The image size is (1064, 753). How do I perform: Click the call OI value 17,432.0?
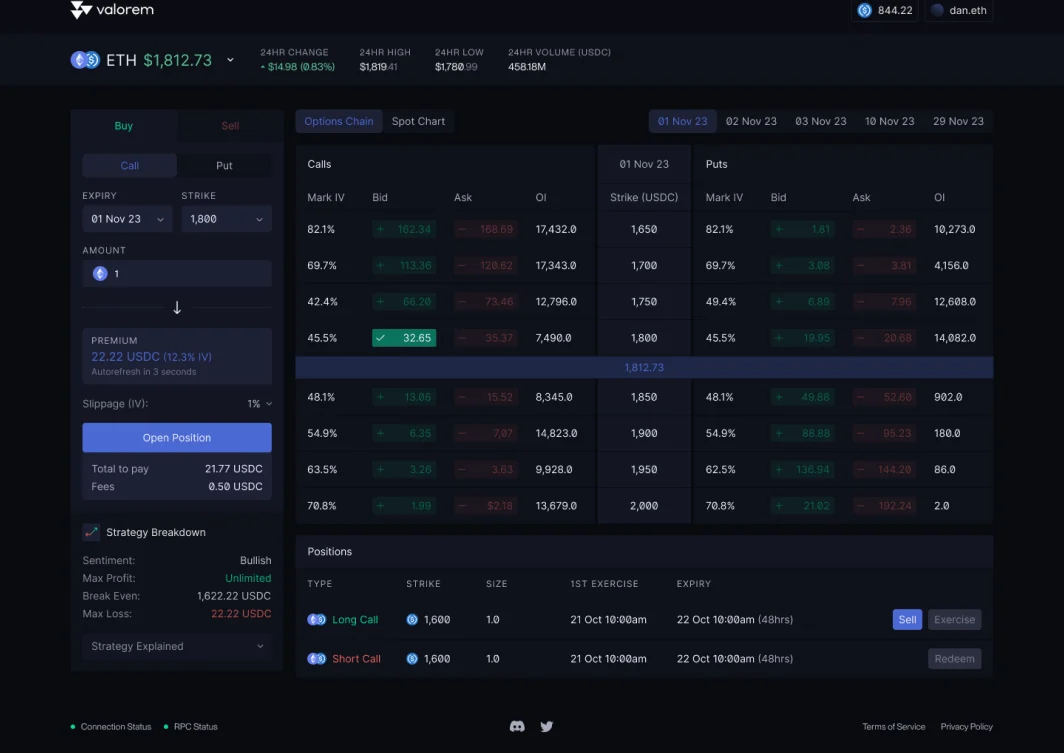click(x=556, y=229)
